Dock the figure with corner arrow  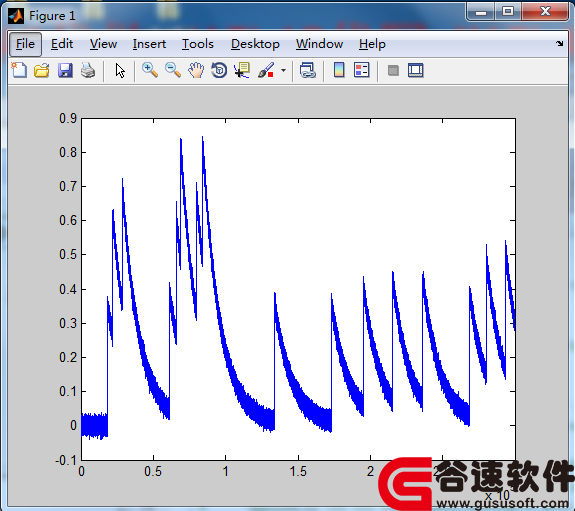[x=559, y=43]
